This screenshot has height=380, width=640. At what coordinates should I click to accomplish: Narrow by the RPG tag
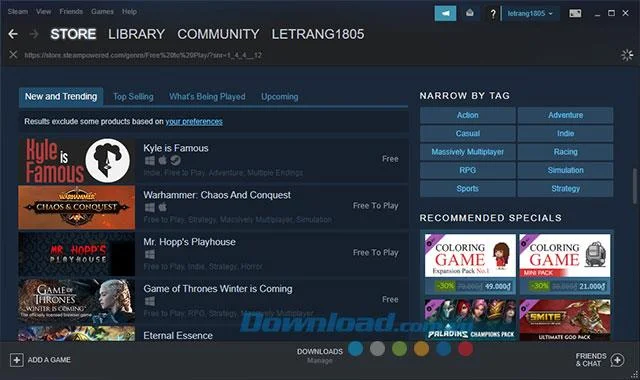coord(467,170)
